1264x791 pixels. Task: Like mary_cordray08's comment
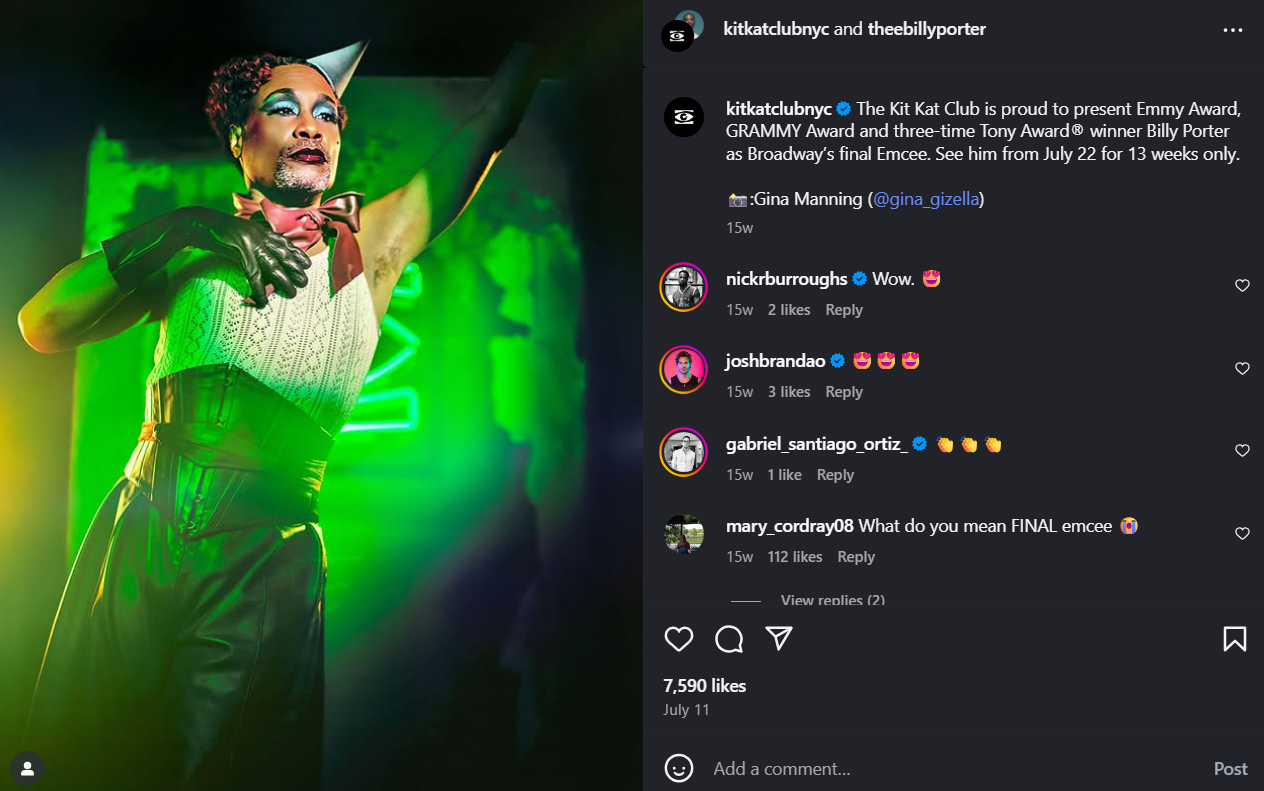click(x=1242, y=534)
